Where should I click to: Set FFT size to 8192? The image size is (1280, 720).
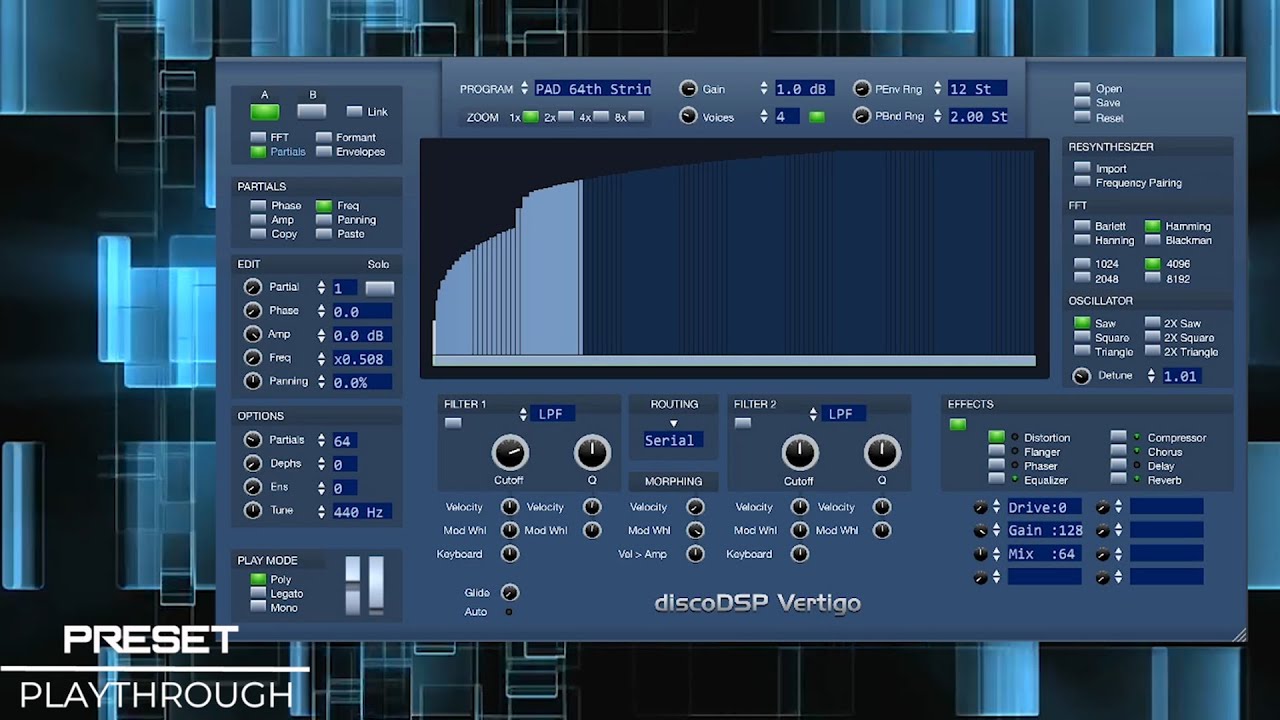(x=1153, y=279)
